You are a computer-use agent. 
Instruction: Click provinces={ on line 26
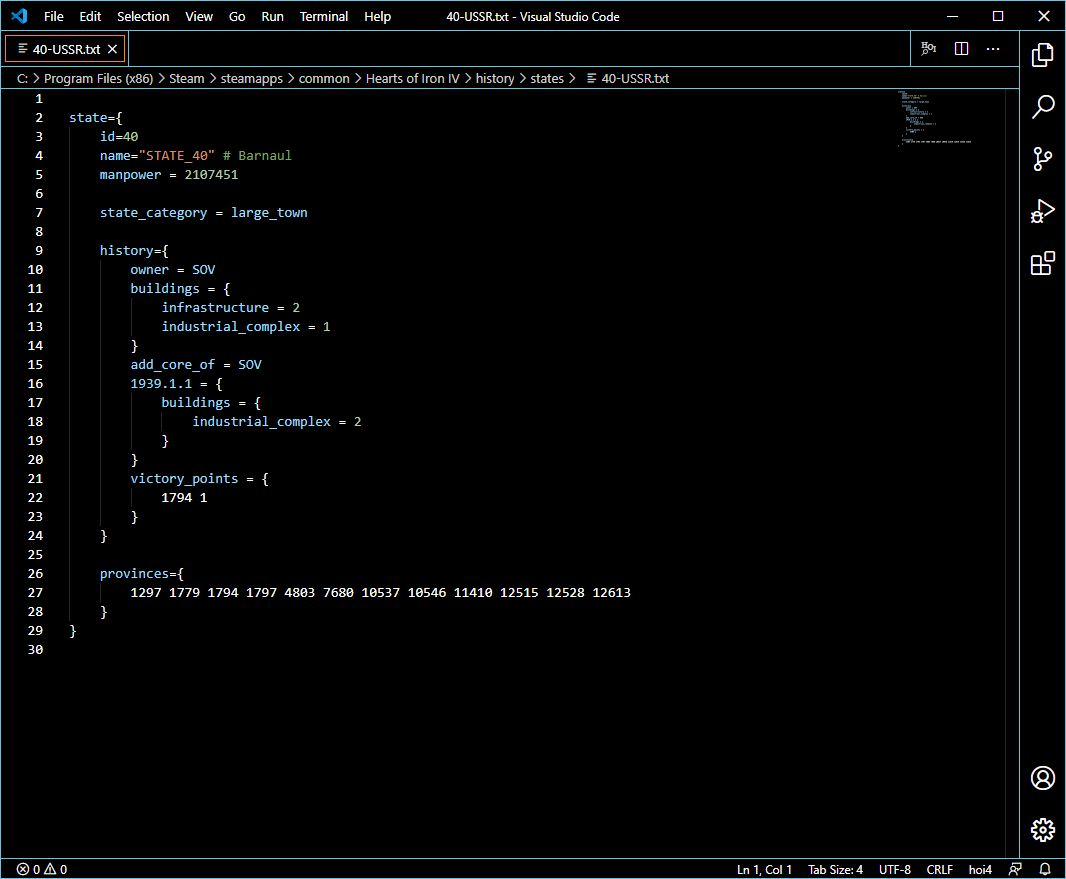[x=142, y=574]
